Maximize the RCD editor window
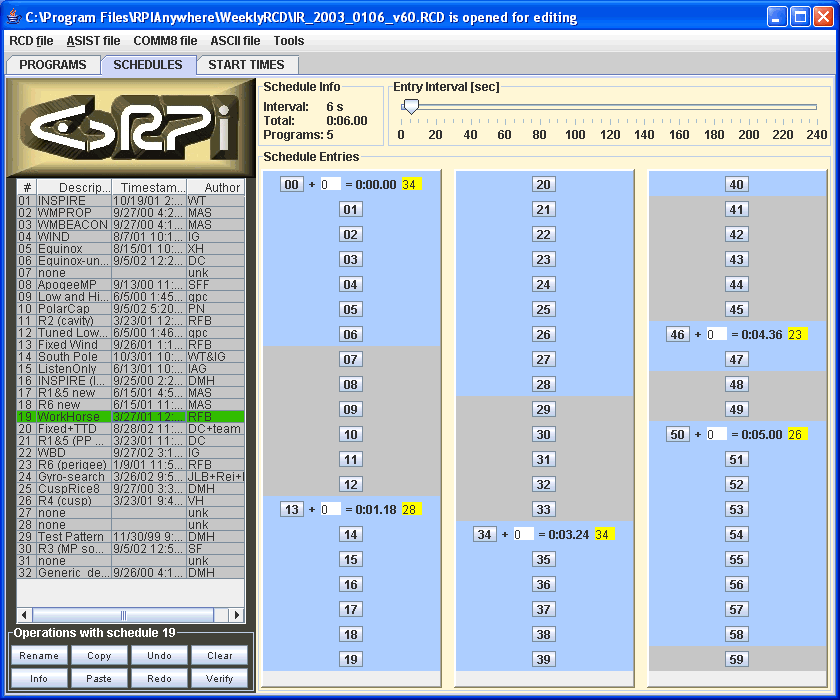 (800, 17)
